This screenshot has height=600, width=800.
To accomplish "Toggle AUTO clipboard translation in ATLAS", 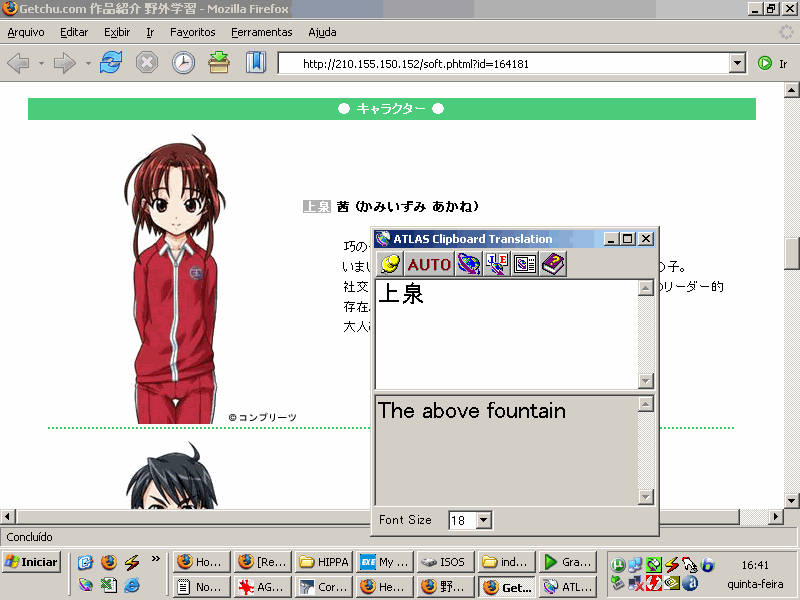I will point(429,264).
